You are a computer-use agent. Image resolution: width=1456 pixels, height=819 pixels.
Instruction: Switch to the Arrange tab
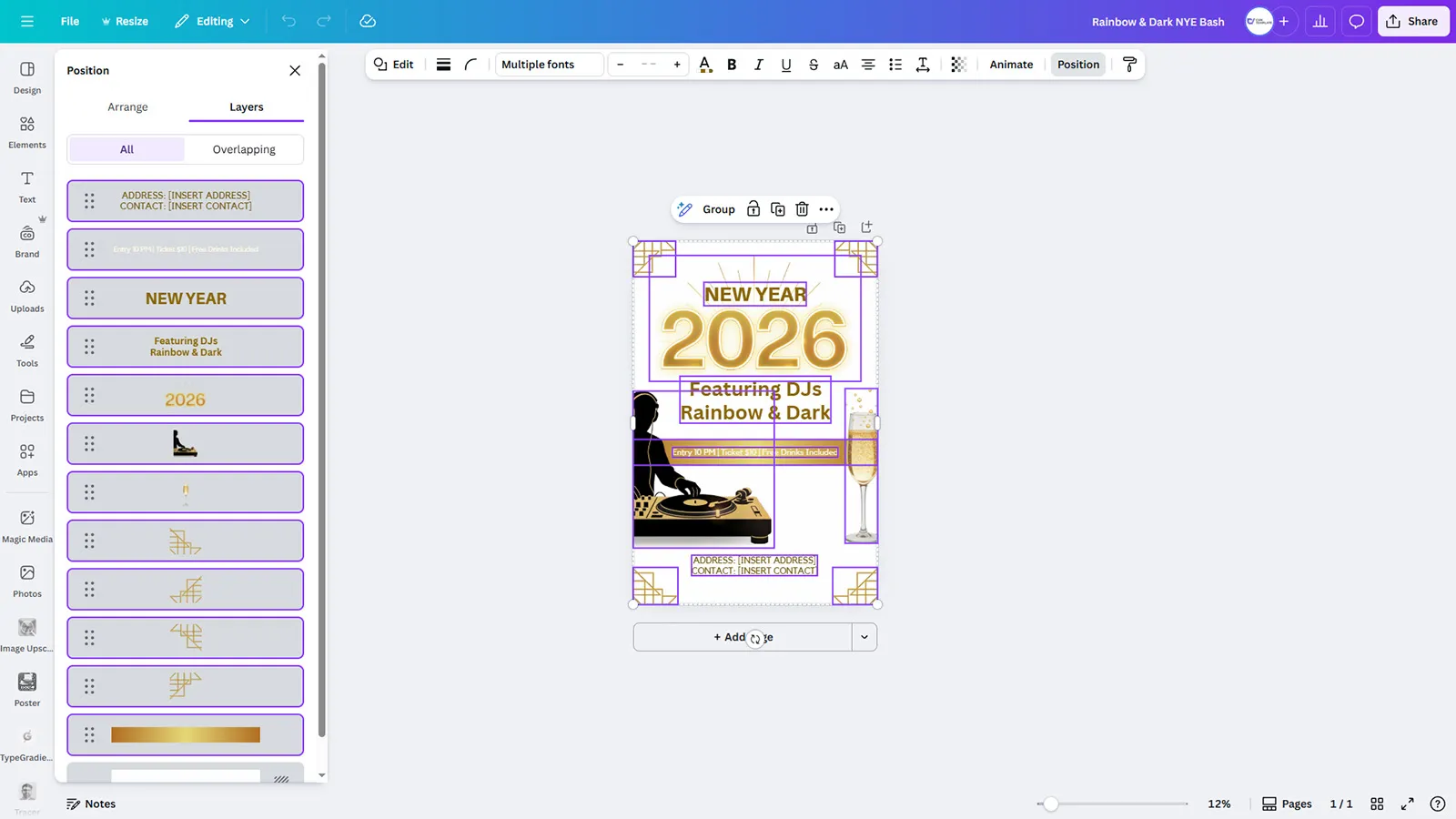pos(127,107)
